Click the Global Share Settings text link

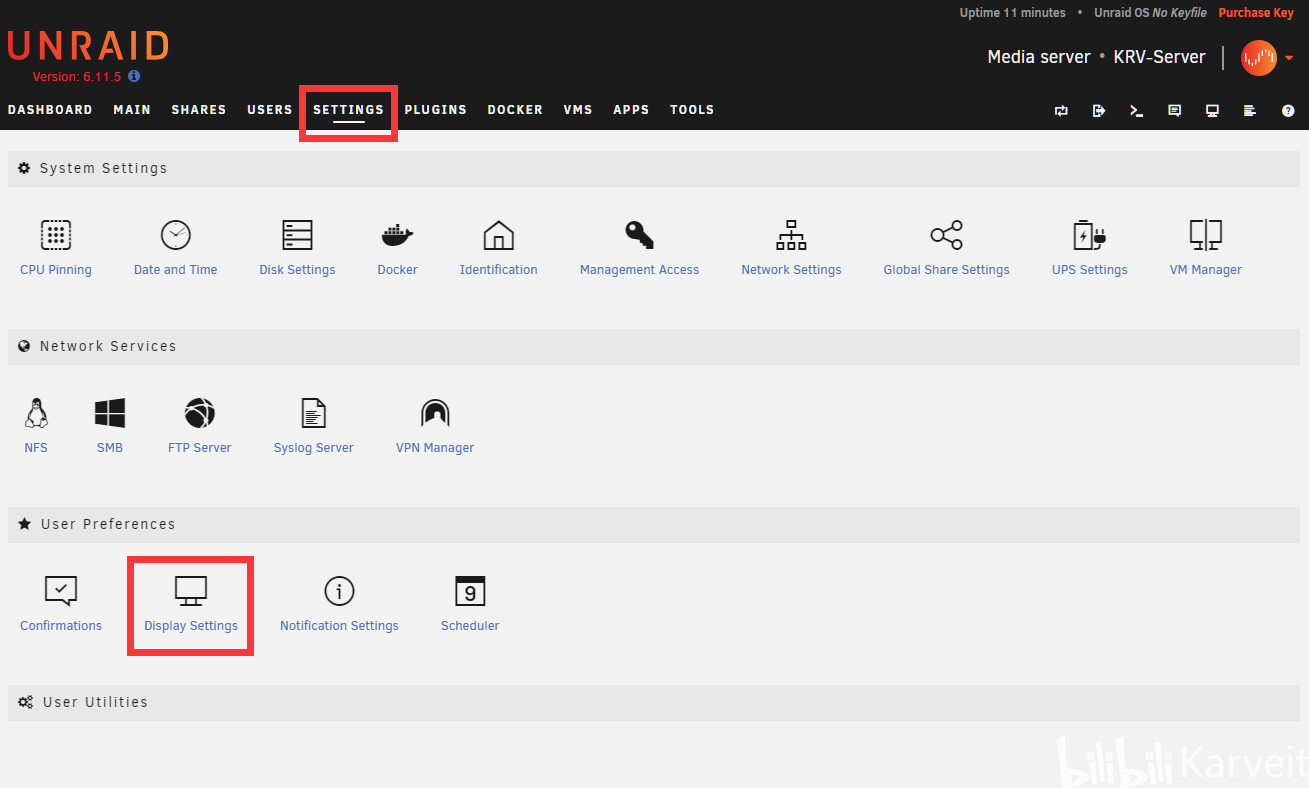click(946, 270)
